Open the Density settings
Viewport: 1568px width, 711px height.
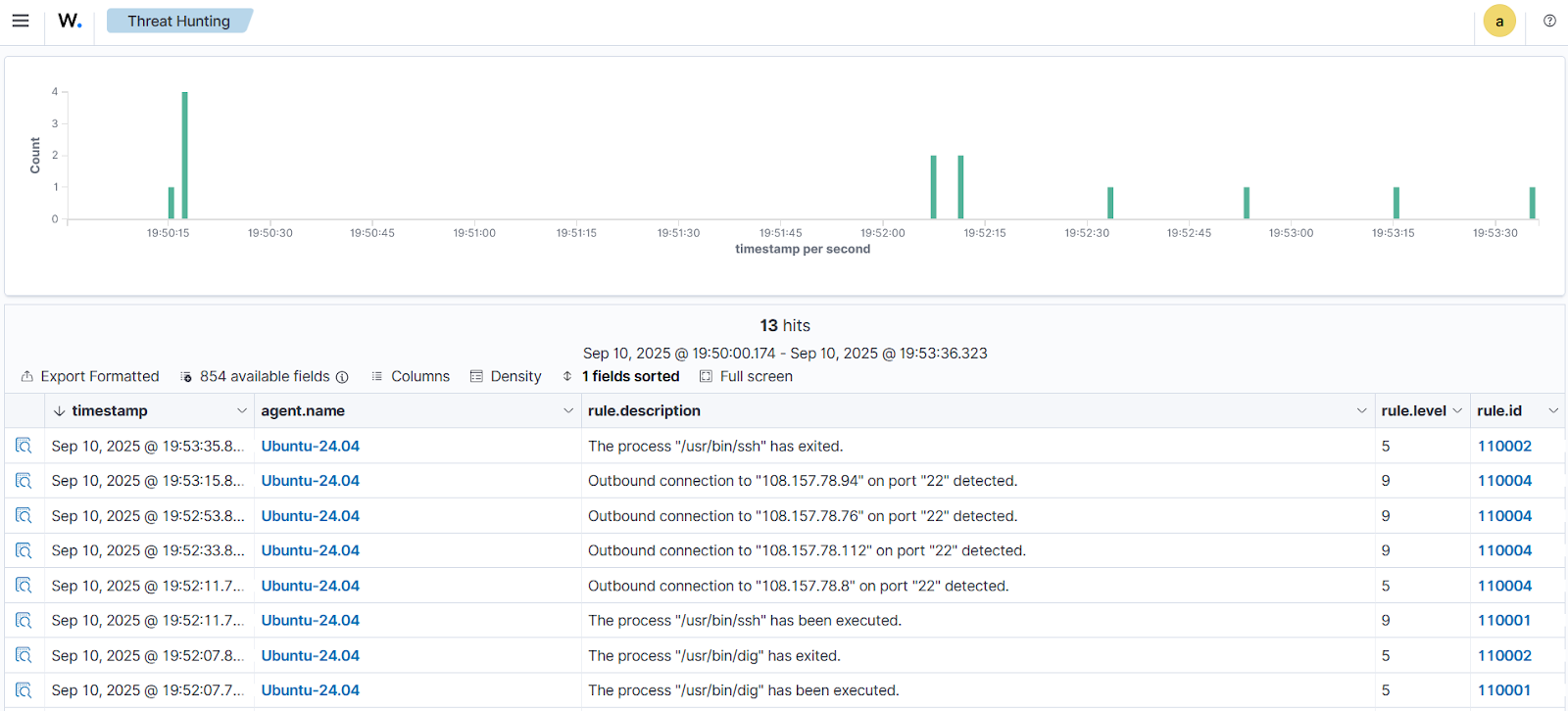click(506, 376)
